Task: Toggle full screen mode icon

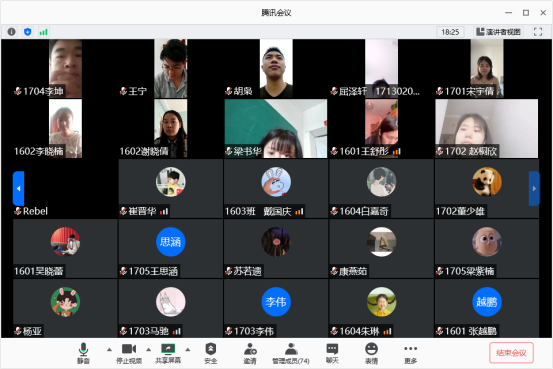Action: [538, 32]
